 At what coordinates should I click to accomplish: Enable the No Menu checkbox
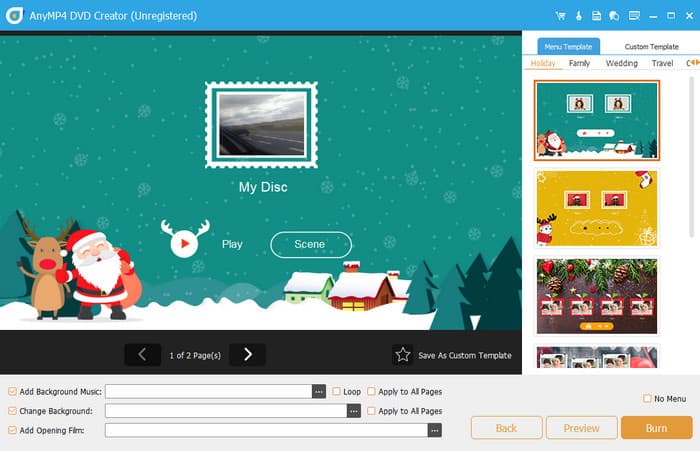(x=647, y=398)
